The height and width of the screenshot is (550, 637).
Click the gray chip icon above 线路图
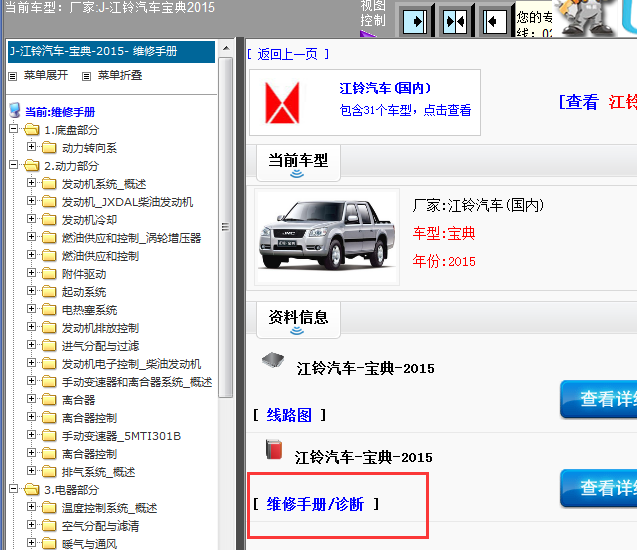point(273,359)
